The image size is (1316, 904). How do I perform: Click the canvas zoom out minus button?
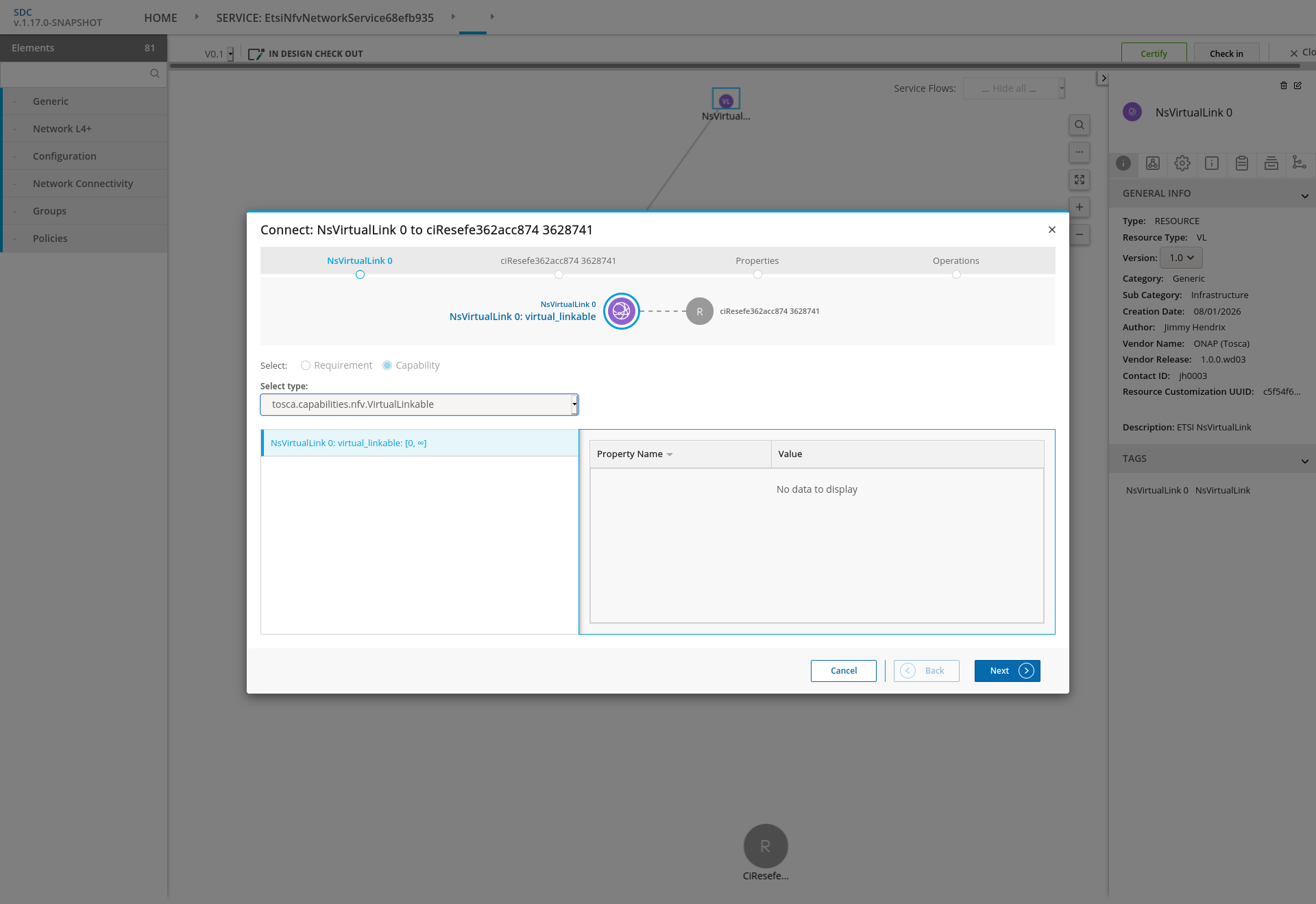1080,234
